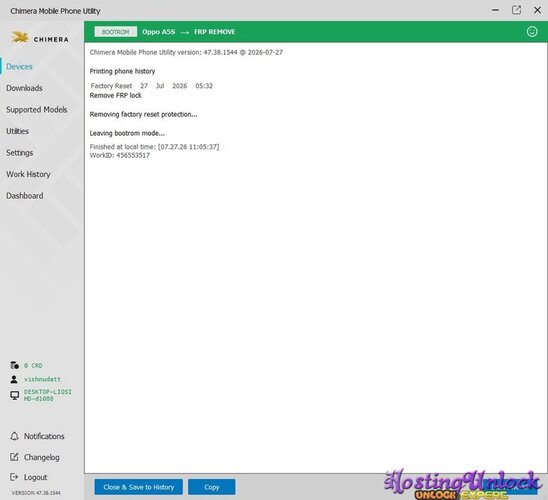Copy the log output

211,487
